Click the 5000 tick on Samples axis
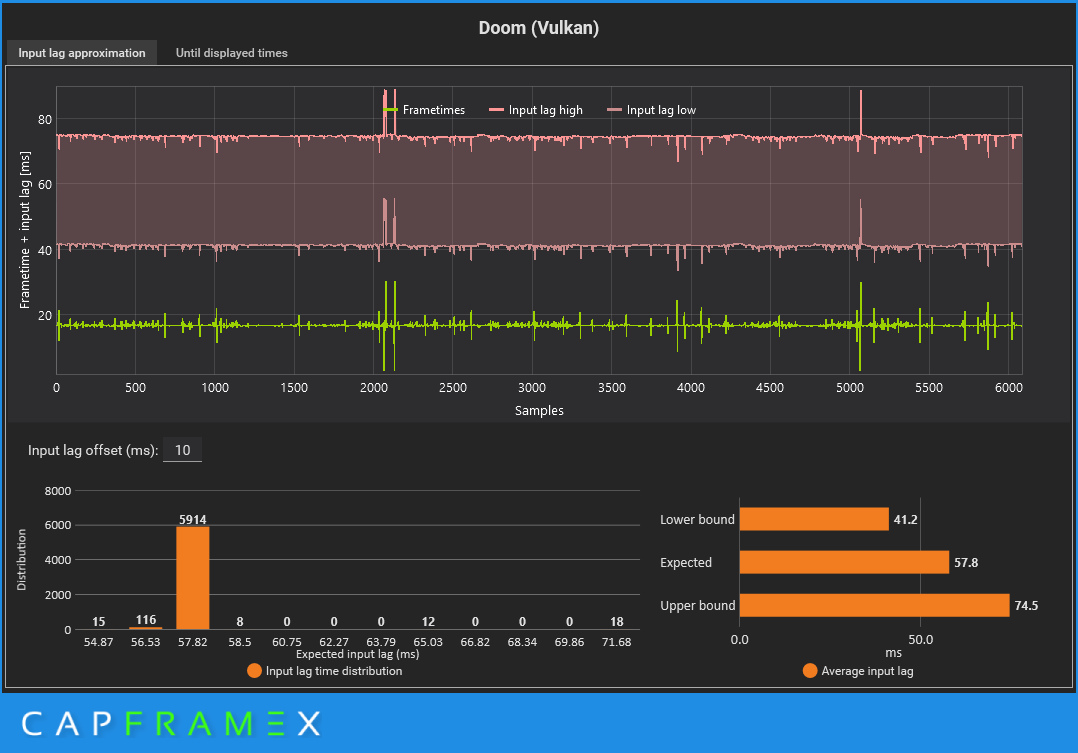Screen dimensions: 1078x753 (850, 388)
